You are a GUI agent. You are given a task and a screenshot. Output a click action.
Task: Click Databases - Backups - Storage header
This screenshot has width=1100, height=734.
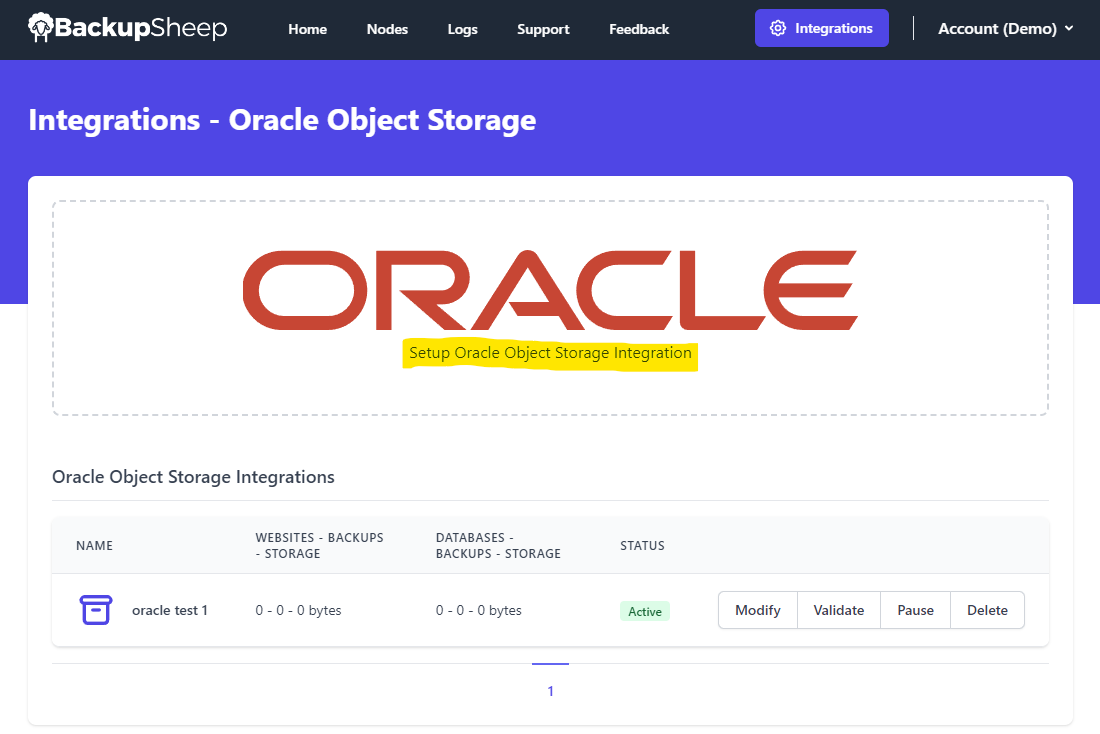click(498, 545)
